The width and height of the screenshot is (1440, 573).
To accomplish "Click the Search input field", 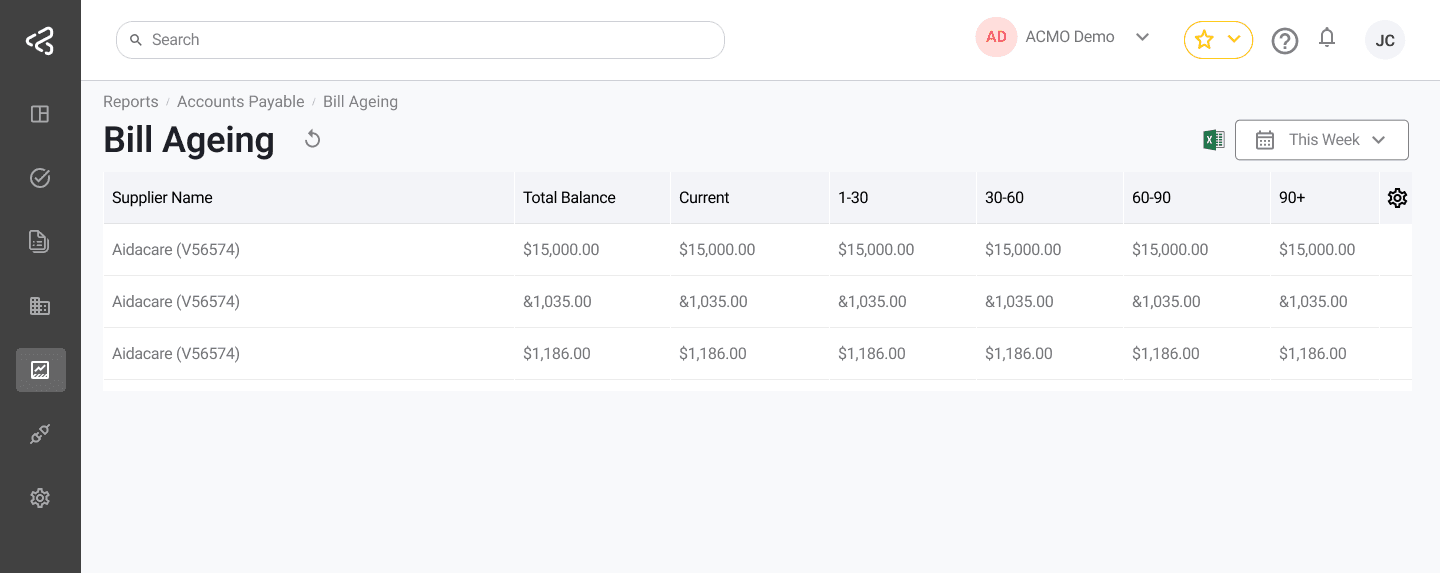I will pyautogui.click(x=420, y=40).
